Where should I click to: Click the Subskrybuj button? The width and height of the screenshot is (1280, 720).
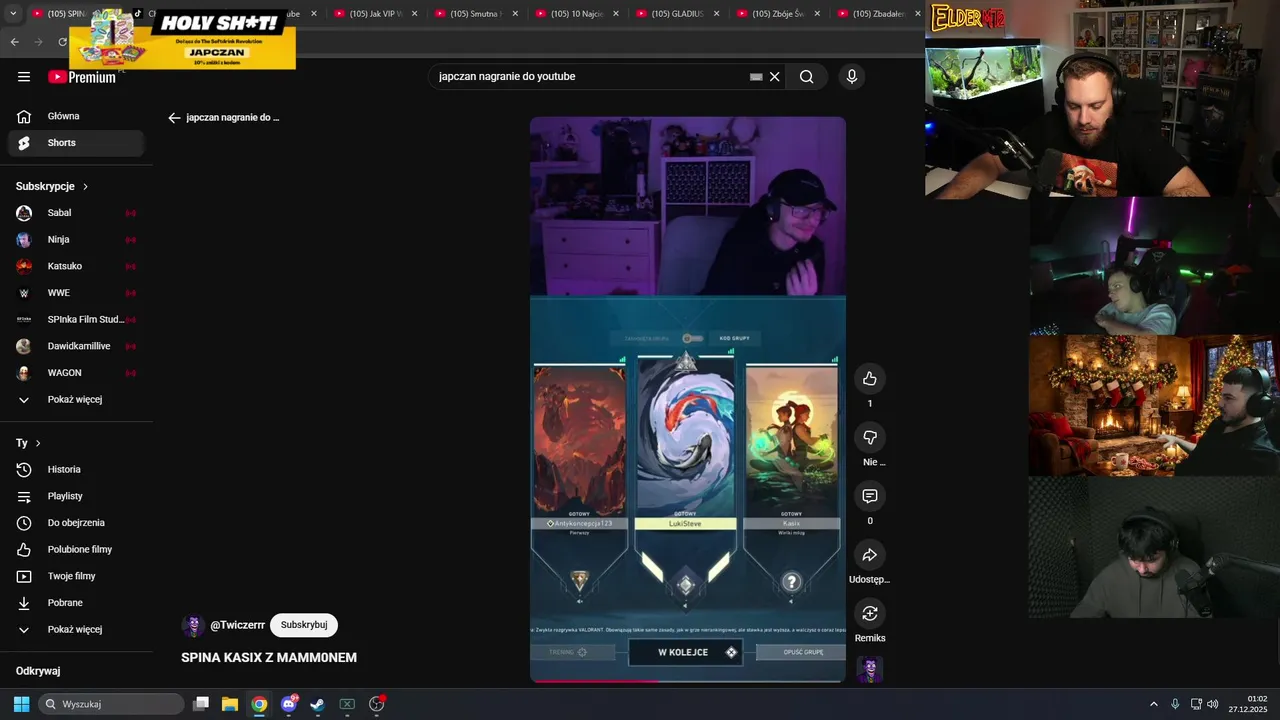(303, 625)
